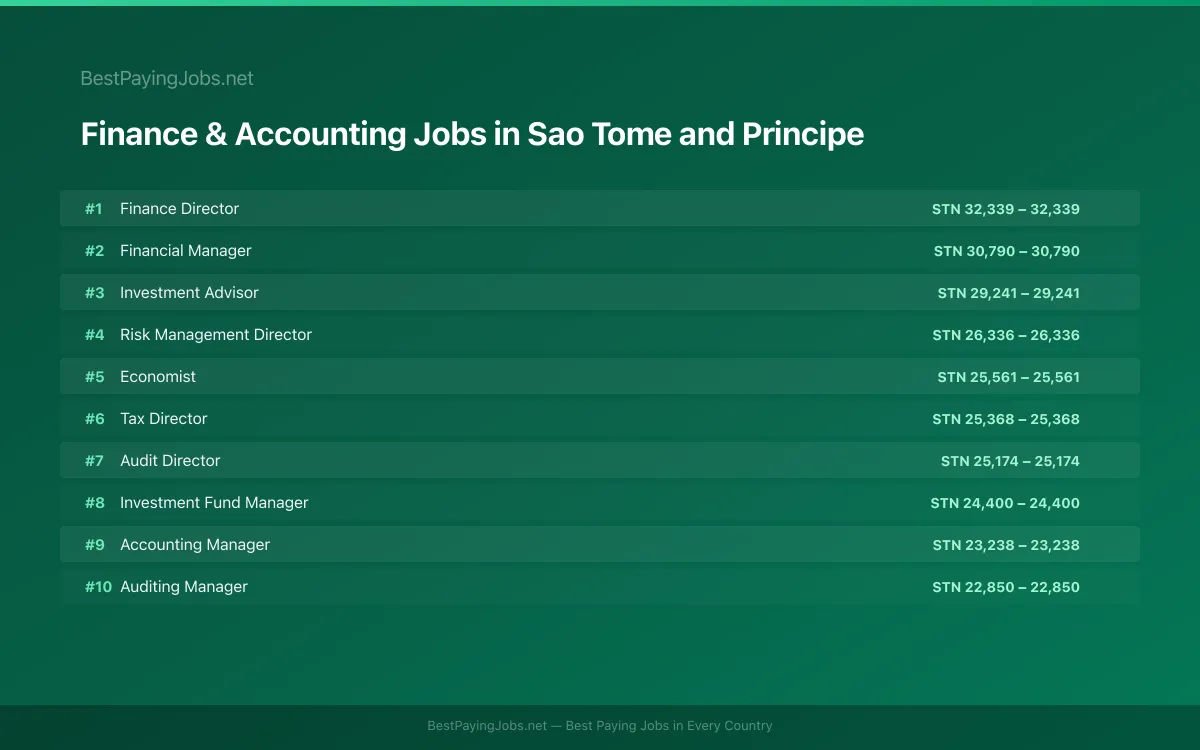The image size is (1200, 750).
Task: Click the #1 rank number
Action: [93, 208]
